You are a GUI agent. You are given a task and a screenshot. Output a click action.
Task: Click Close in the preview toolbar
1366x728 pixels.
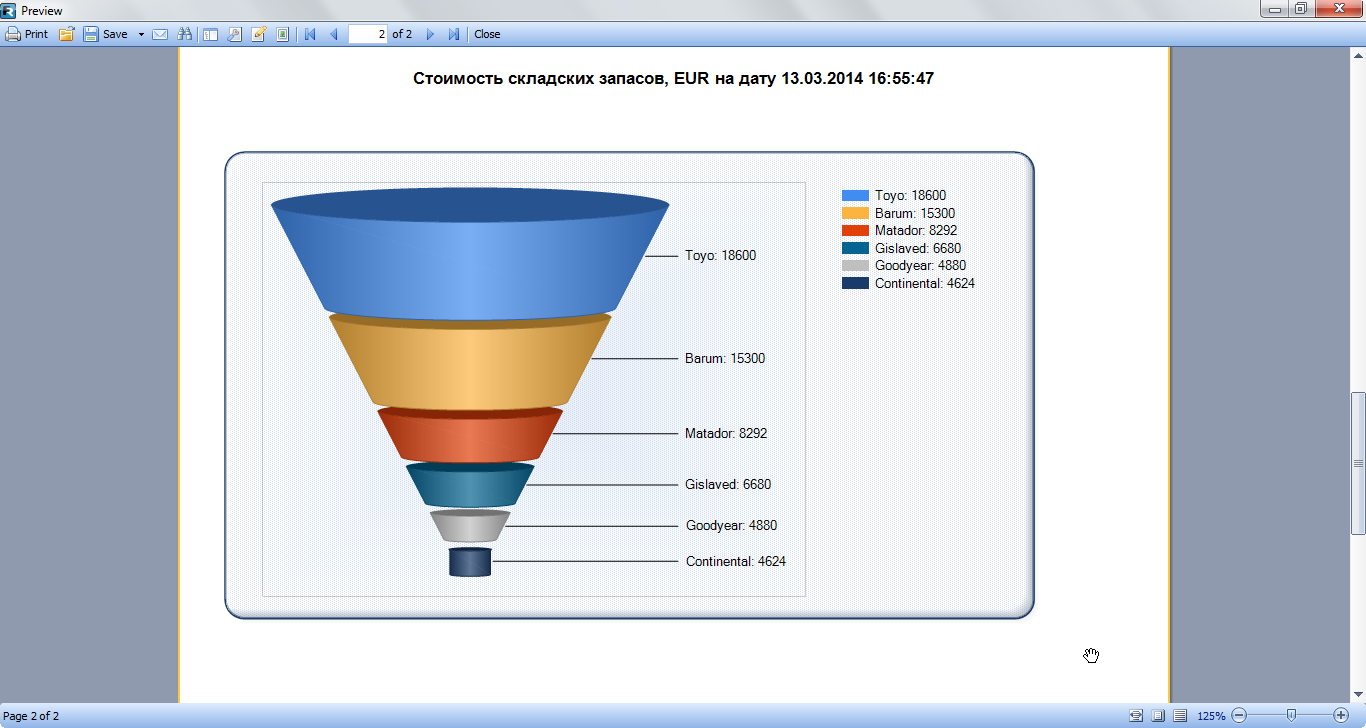point(487,34)
